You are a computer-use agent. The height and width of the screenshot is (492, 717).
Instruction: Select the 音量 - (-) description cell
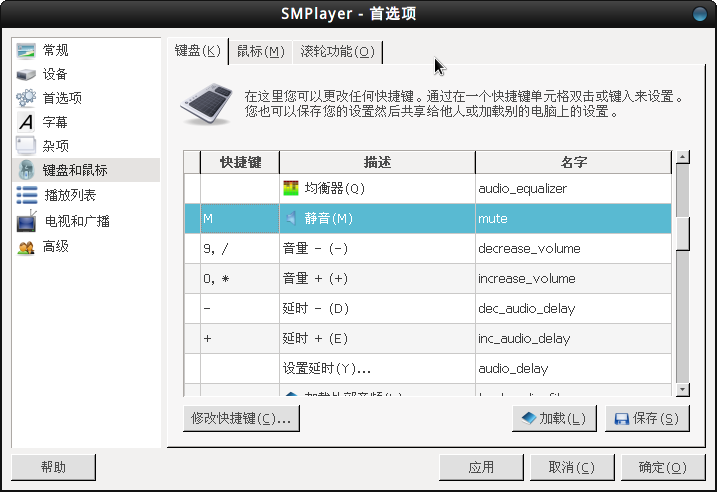(377, 249)
